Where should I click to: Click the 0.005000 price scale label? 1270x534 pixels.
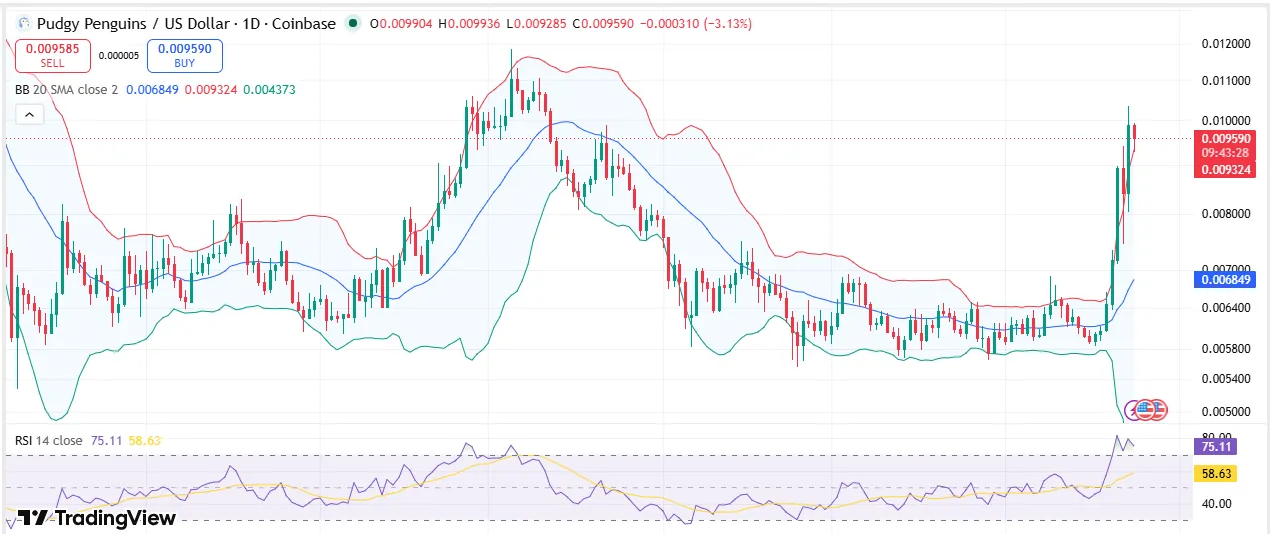(1225, 410)
